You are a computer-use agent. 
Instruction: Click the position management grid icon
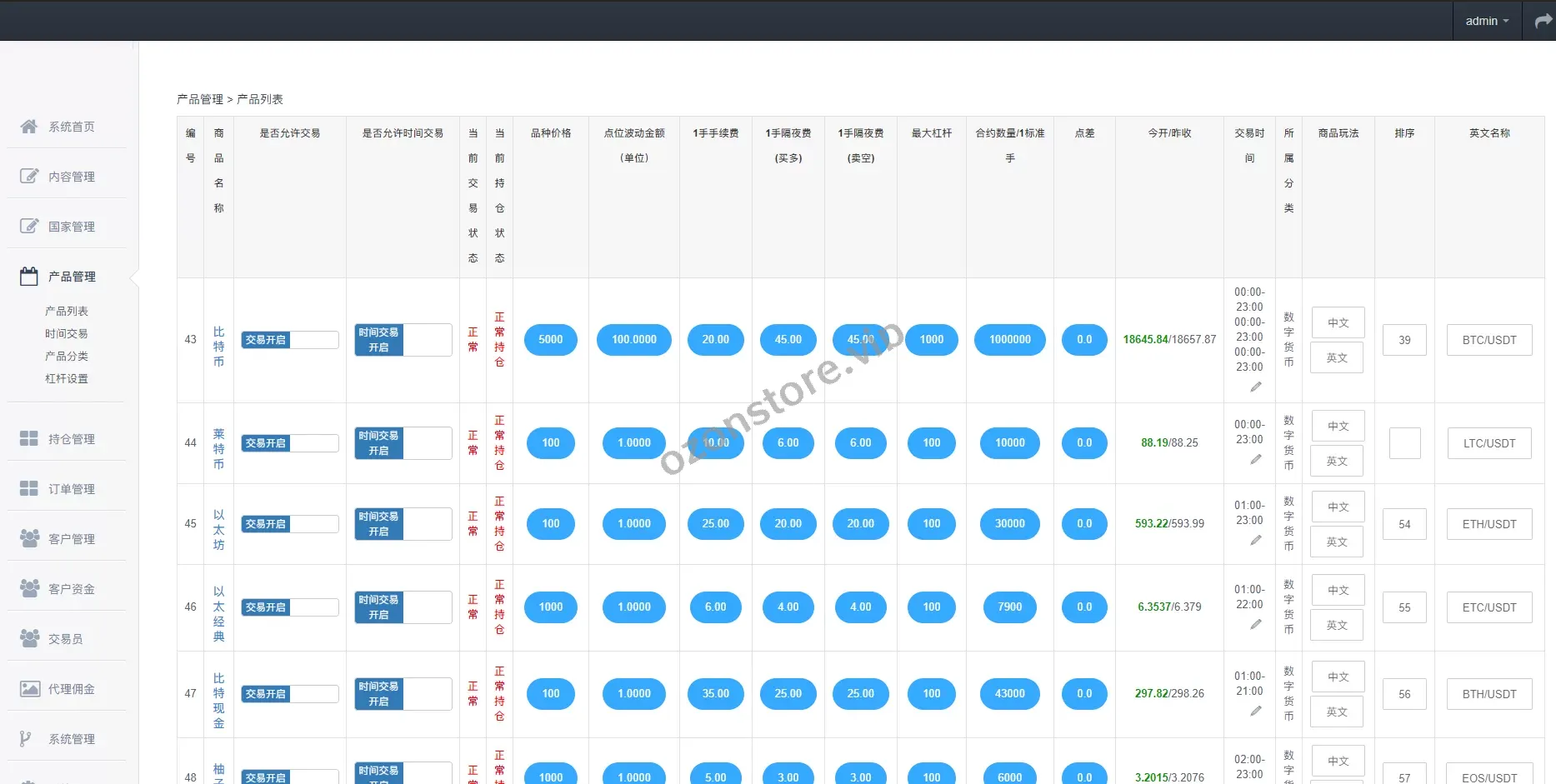tap(29, 439)
